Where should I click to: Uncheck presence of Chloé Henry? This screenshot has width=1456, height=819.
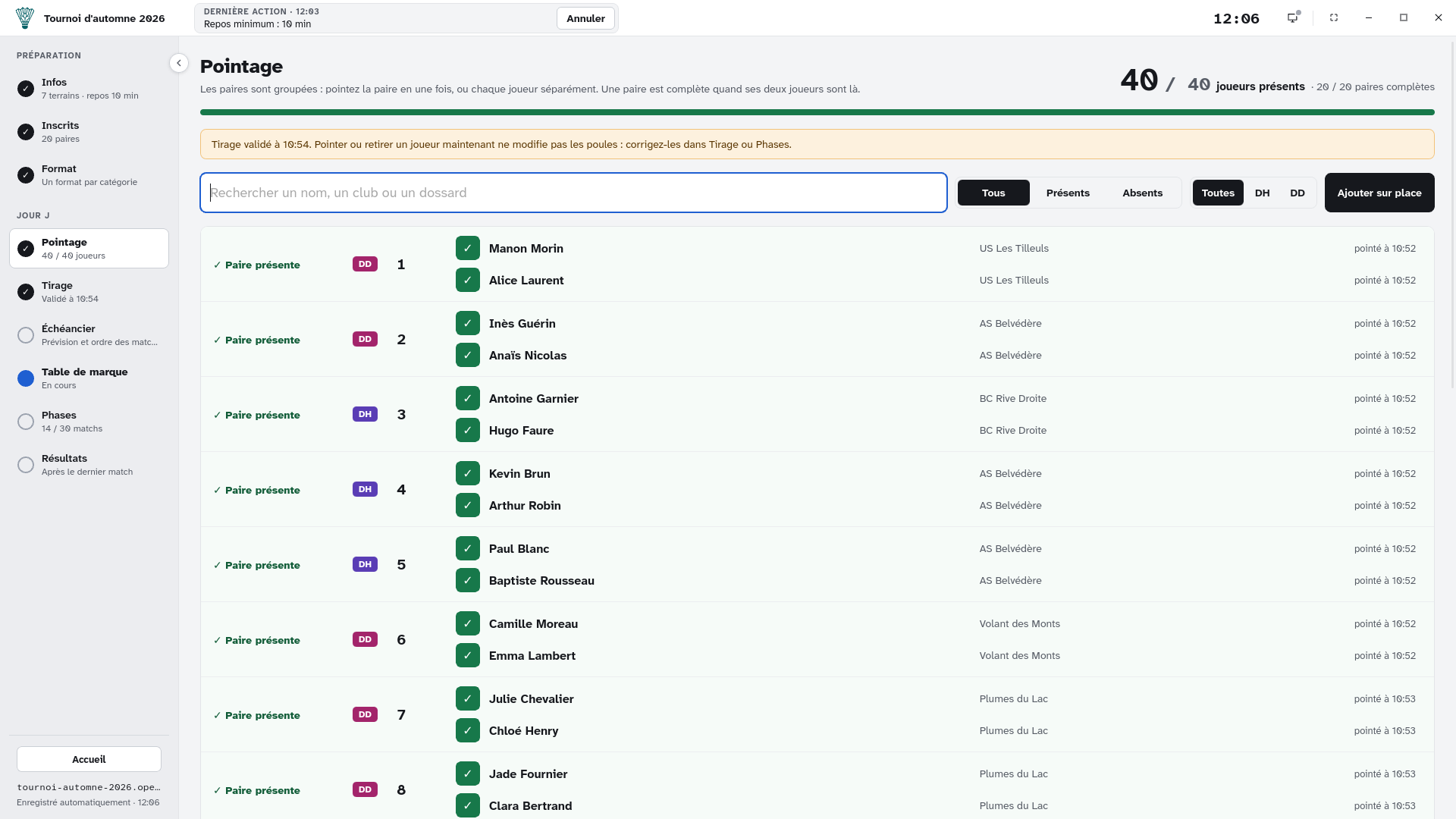coord(468,730)
